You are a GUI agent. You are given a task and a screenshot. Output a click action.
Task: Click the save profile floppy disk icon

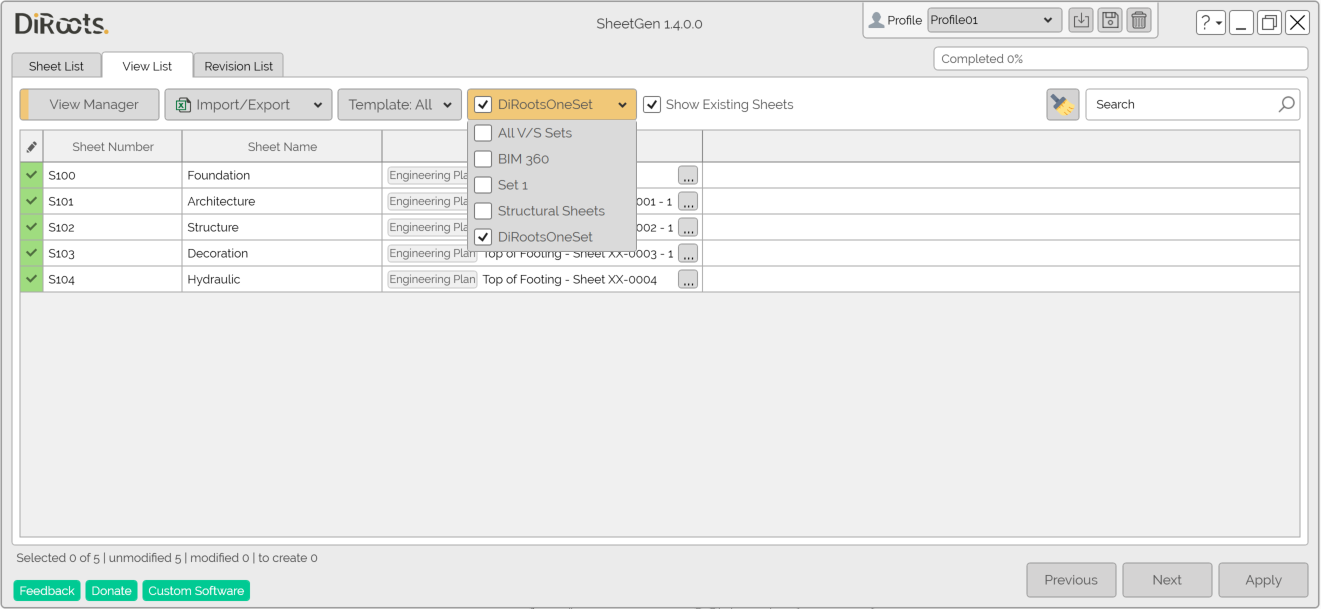(x=1109, y=20)
